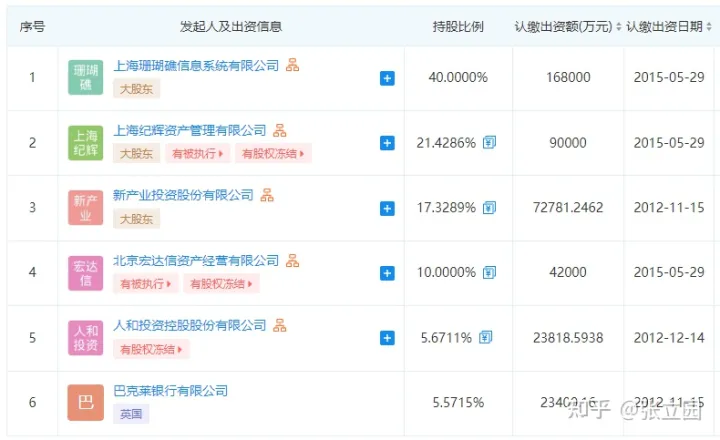Open 有股权冻结 tag for 北京宏达信
The height and width of the screenshot is (440, 720).
(x=221, y=284)
